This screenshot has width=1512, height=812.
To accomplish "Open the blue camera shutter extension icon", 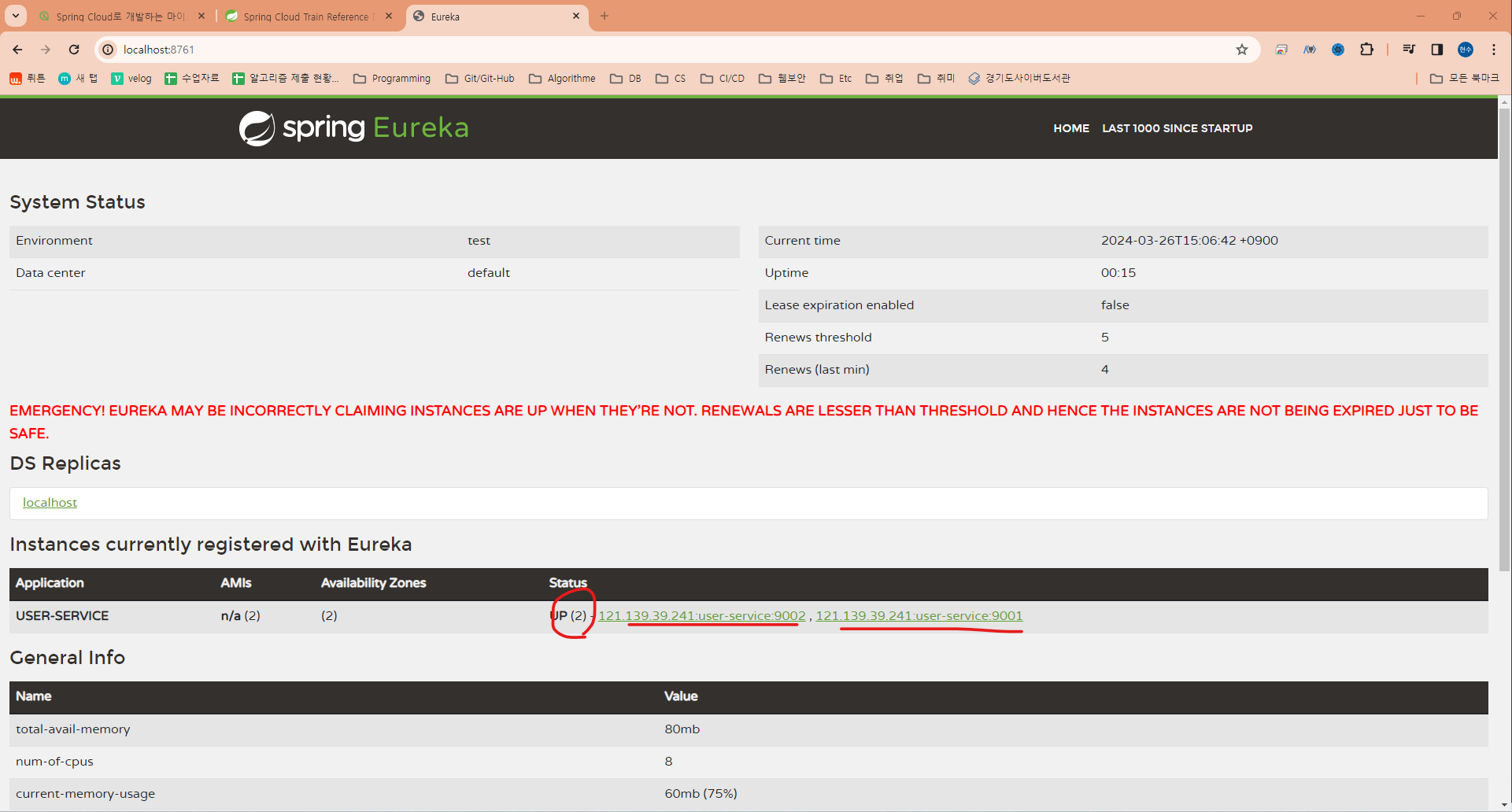I will (x=1338, y=50).
